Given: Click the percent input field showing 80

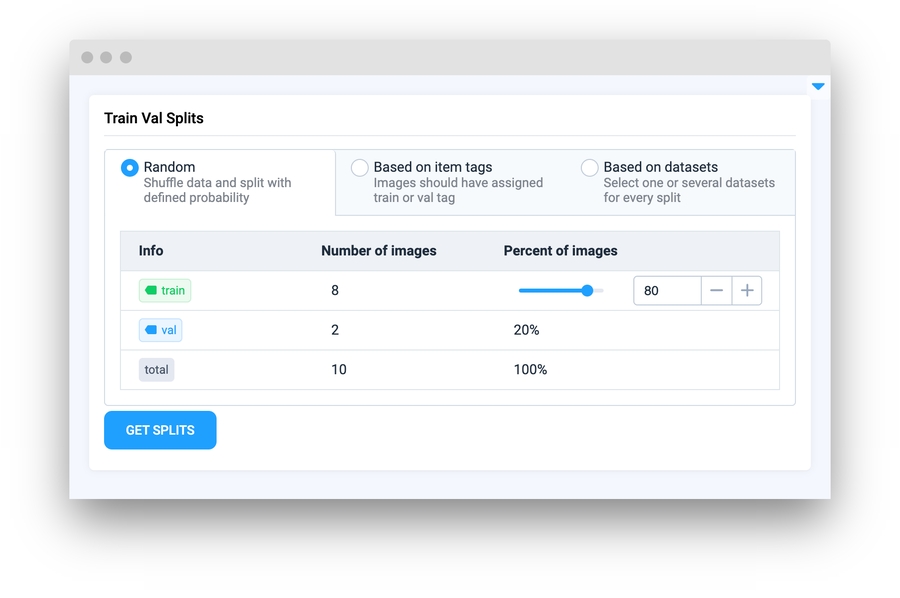Looking at the screenshot, I should pos(667,291).
